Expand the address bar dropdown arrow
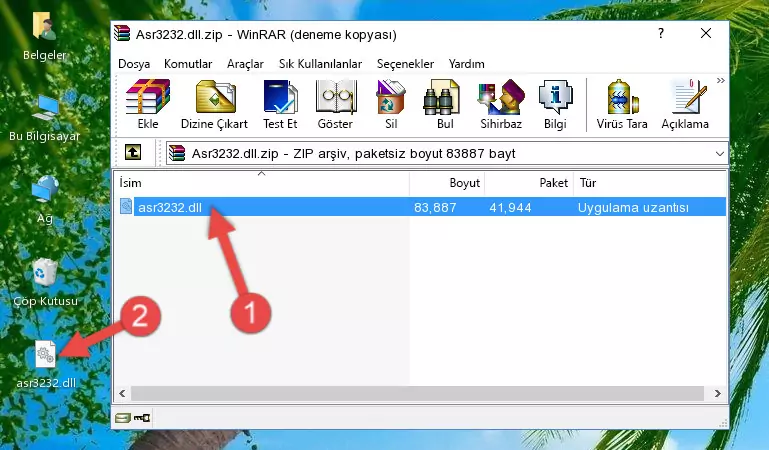769x450 pixels. 719,153
